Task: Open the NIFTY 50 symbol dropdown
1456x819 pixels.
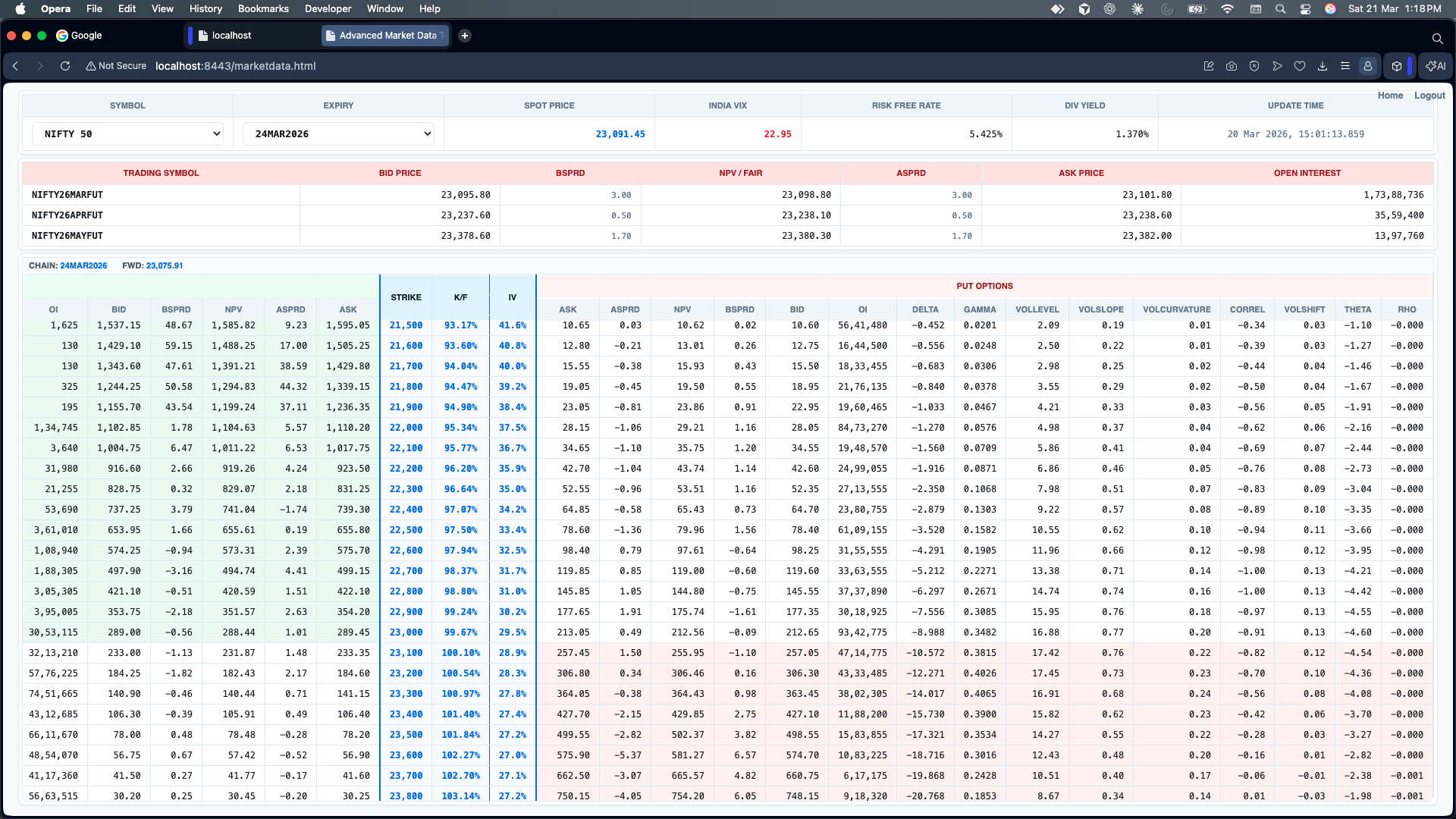Action: pyautogui.click(x=127, y=133)
